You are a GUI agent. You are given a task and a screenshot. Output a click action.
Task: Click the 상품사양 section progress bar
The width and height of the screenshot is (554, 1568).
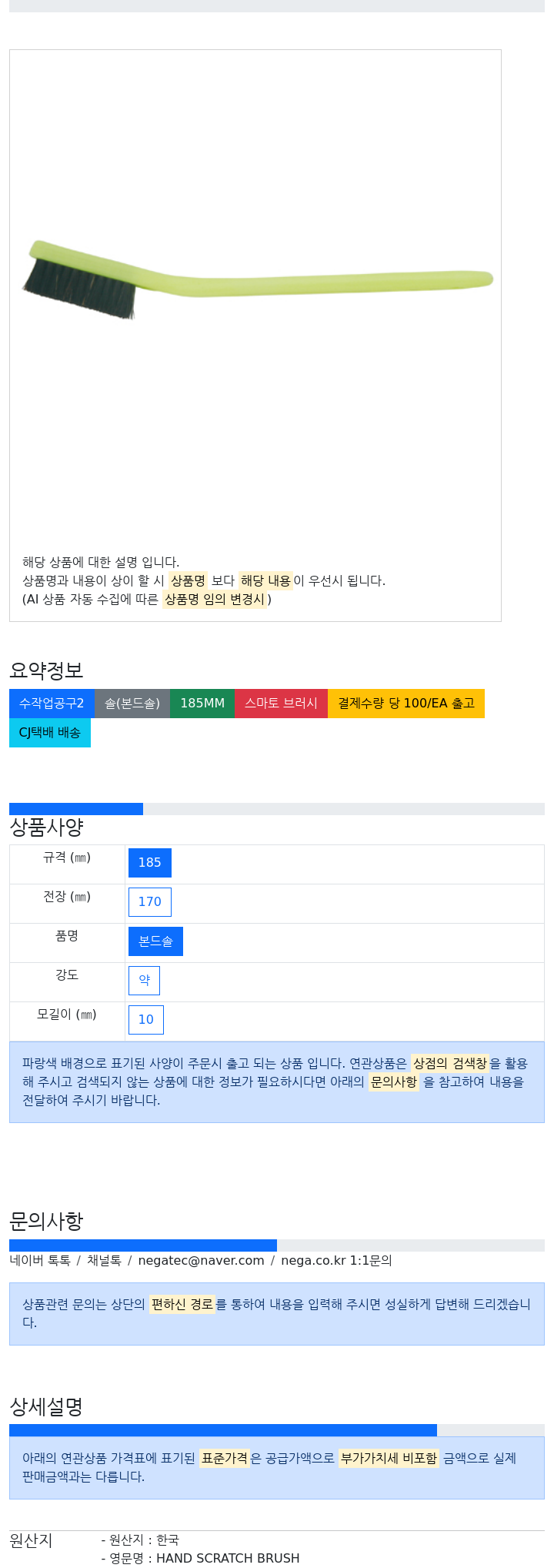(x=277, y=809)
